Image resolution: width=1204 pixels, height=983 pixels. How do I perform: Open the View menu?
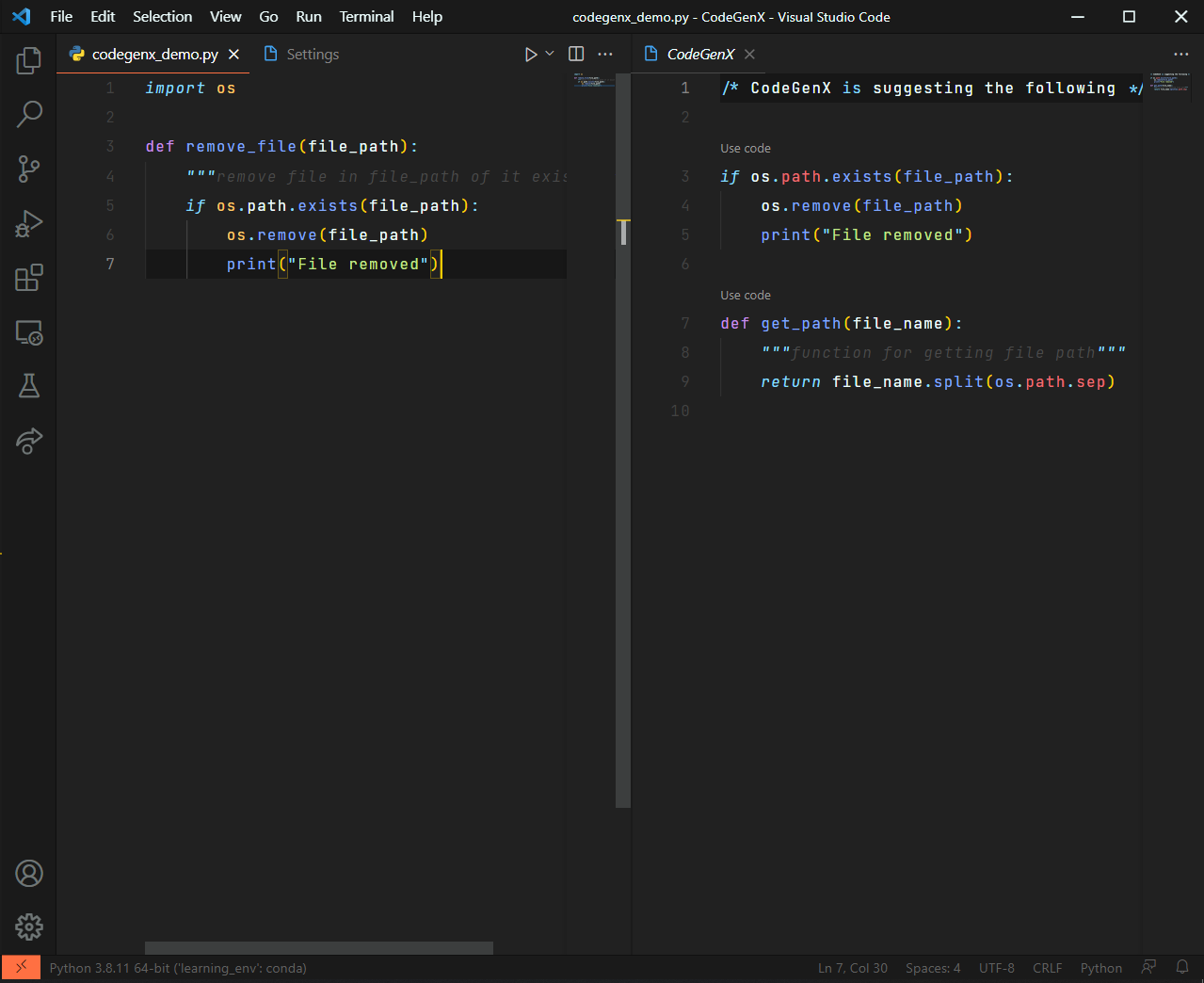pos(226,17)
